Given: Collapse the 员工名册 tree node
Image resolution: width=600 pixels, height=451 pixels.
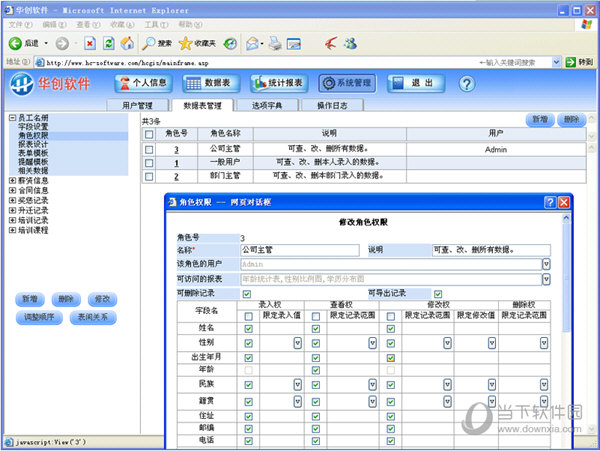Looking at the screenshot, I should pos(13,118).
